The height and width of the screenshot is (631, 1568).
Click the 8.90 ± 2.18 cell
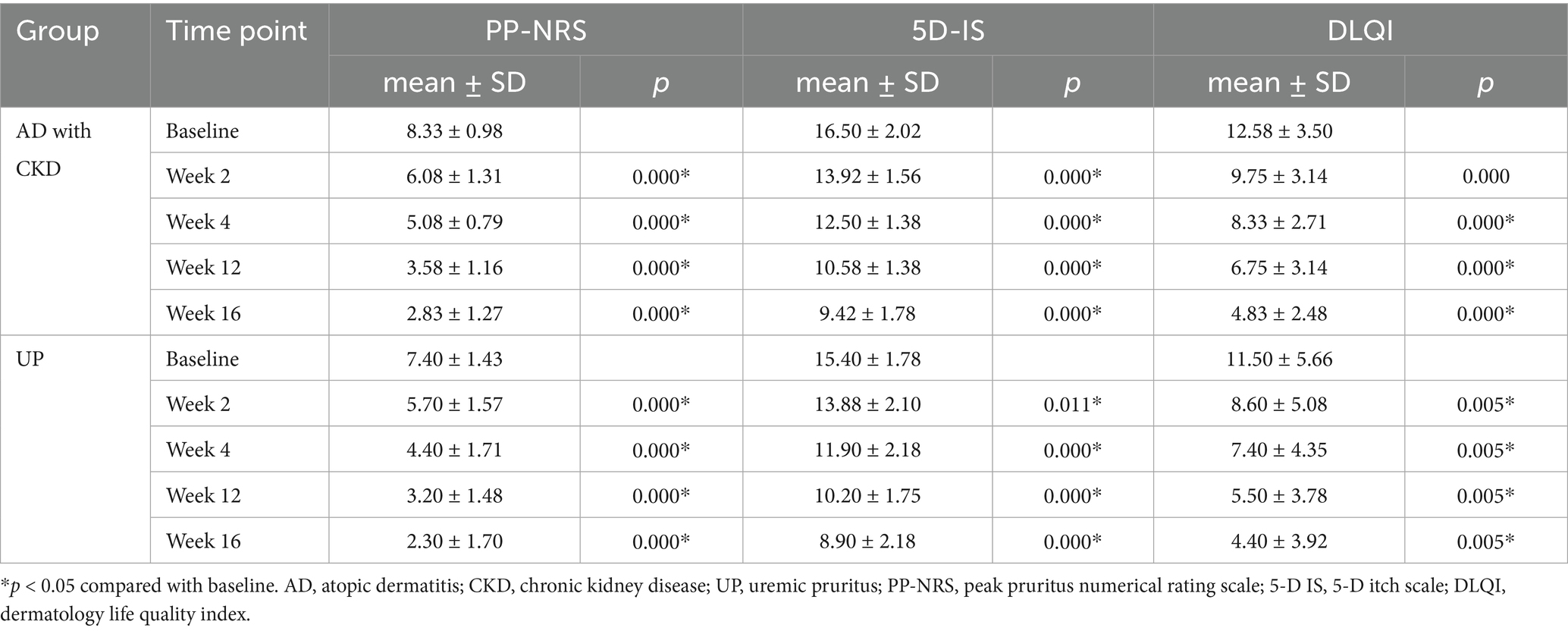[x=867, y=542]
